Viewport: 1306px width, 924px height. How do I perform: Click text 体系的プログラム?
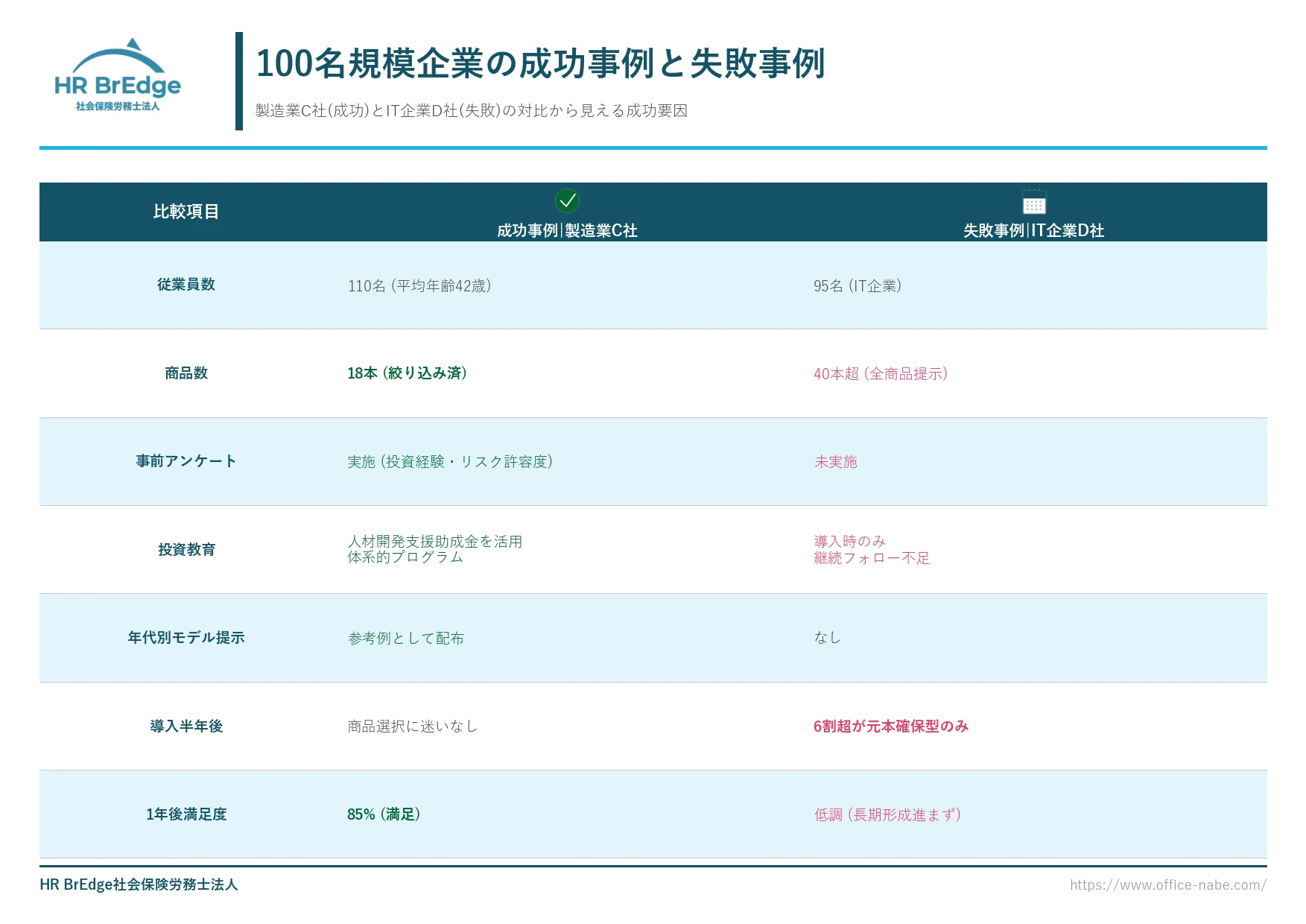pyautogui.click(x=405, y=557)
